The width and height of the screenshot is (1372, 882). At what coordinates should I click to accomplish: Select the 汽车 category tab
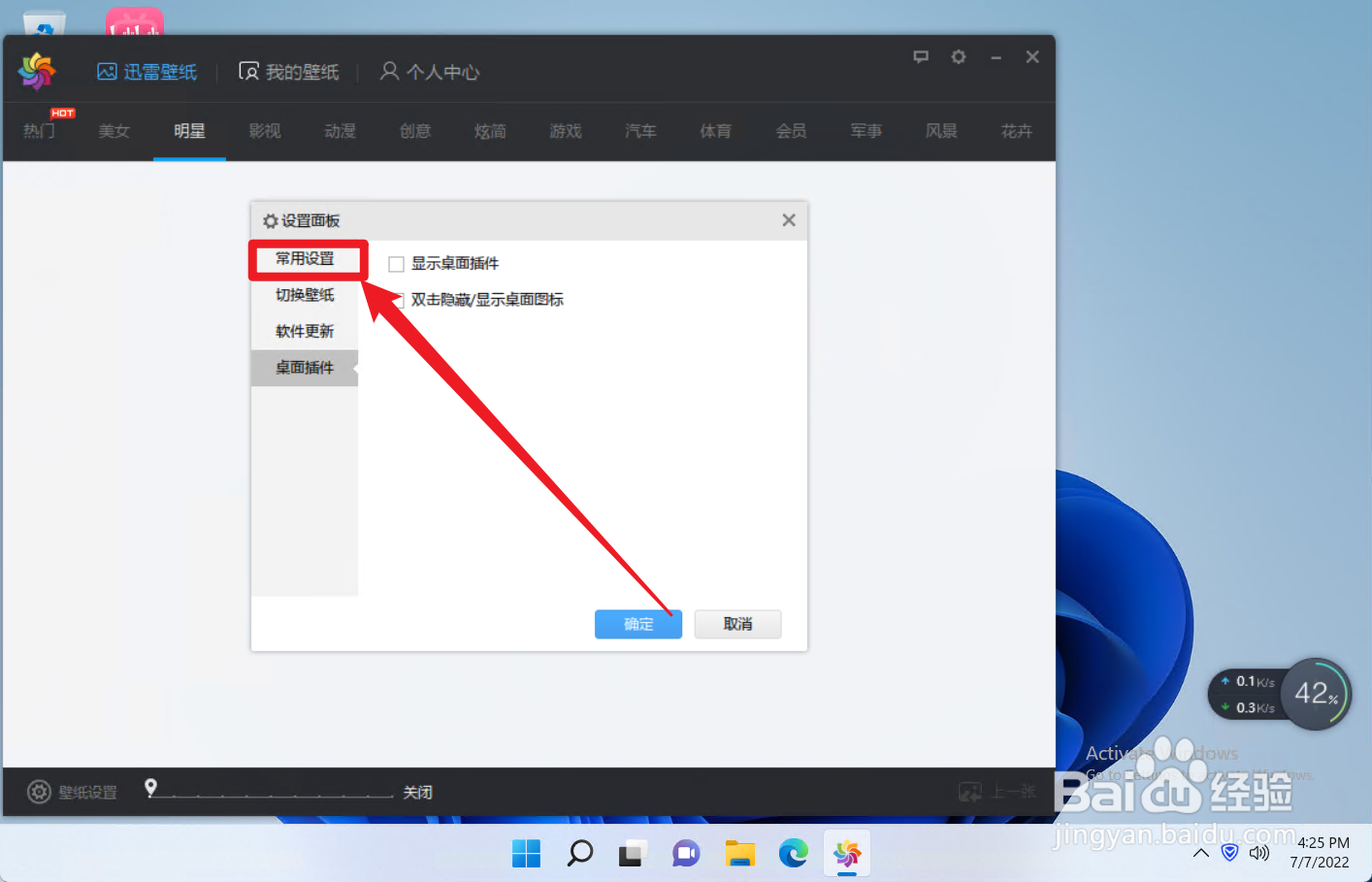pyautogui.click(x=640, y=131)
